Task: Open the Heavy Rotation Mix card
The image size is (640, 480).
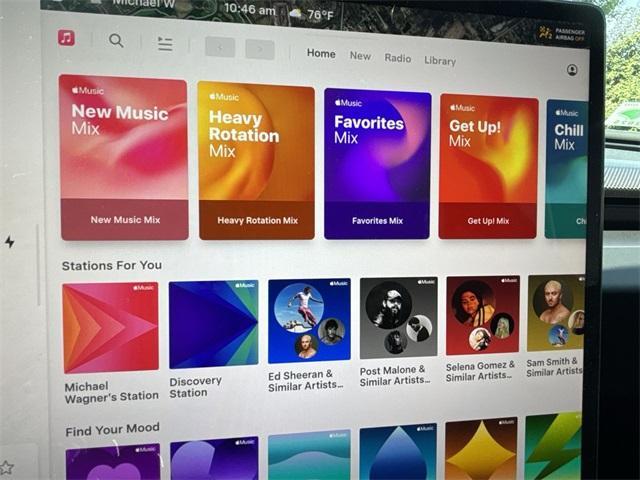Action: (256, 160)
